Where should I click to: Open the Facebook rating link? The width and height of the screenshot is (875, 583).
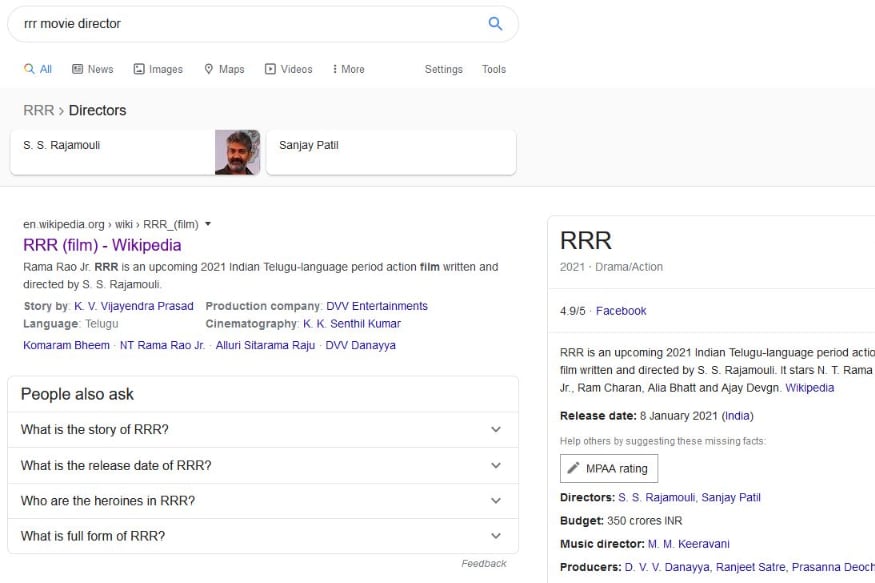tap(621, 311)
